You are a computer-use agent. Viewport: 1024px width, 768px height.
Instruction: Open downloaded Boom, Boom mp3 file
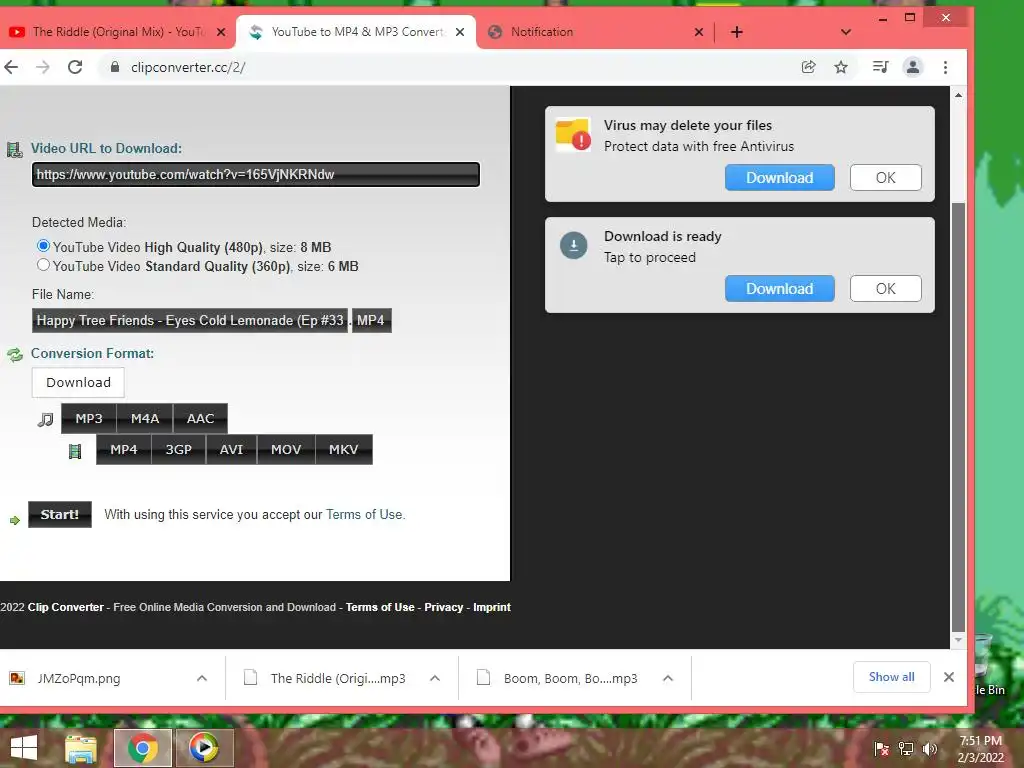570,679
